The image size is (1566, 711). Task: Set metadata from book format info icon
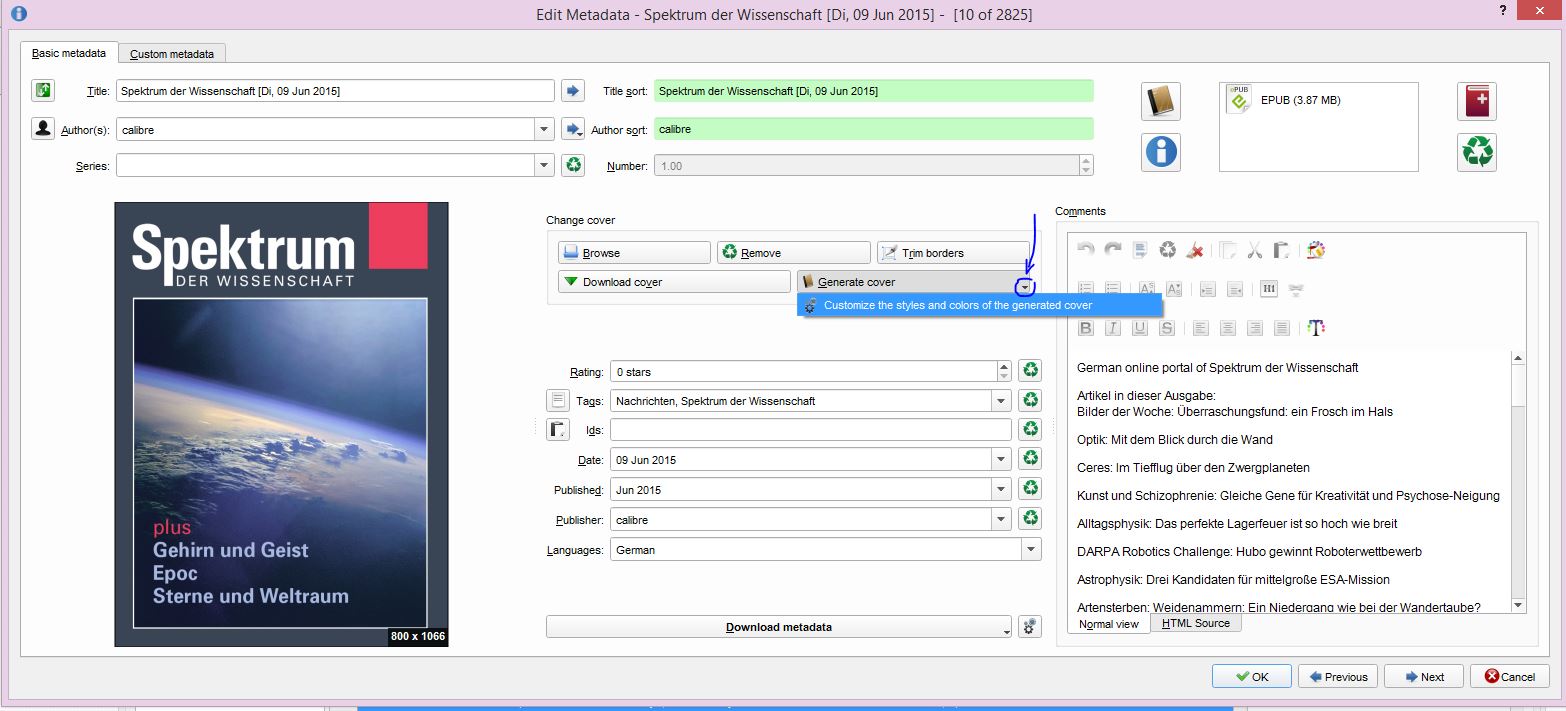point(1161,152)
